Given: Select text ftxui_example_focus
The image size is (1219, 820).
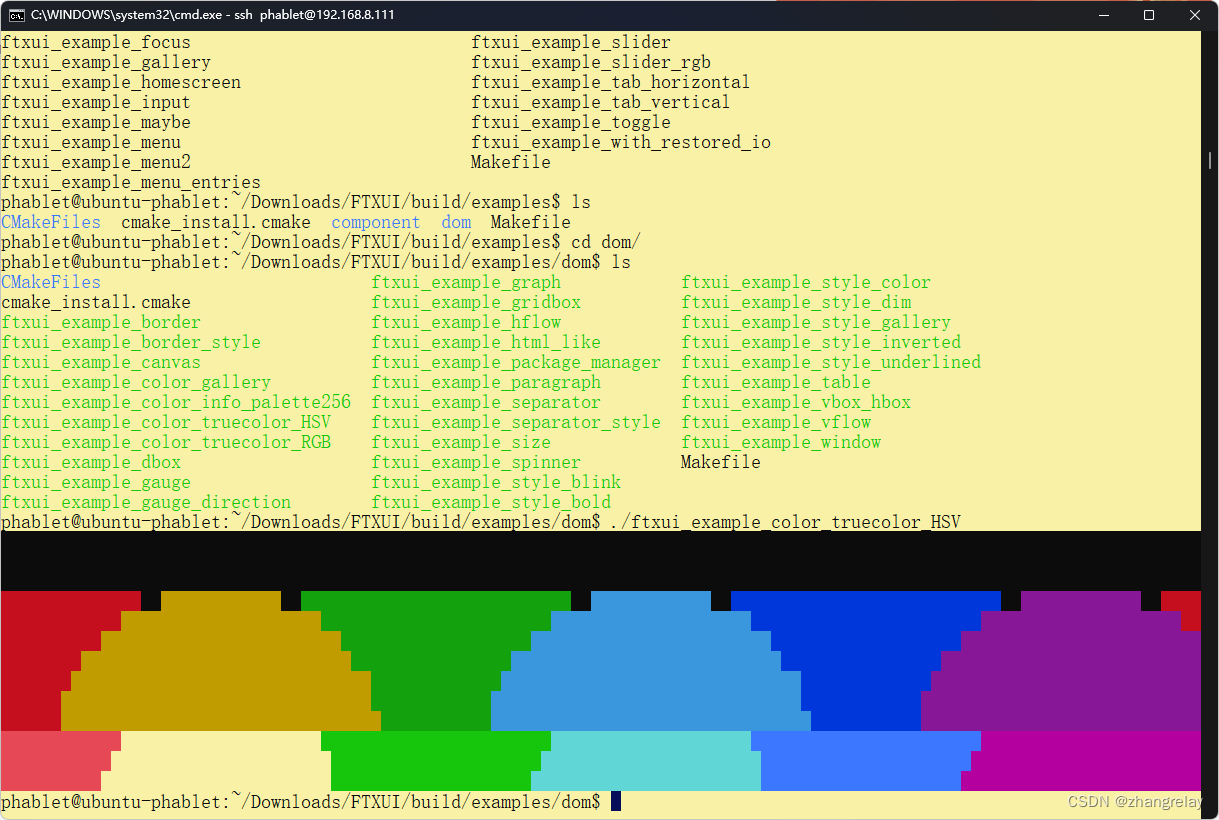Looking at the screenshot, I should 96,42.
